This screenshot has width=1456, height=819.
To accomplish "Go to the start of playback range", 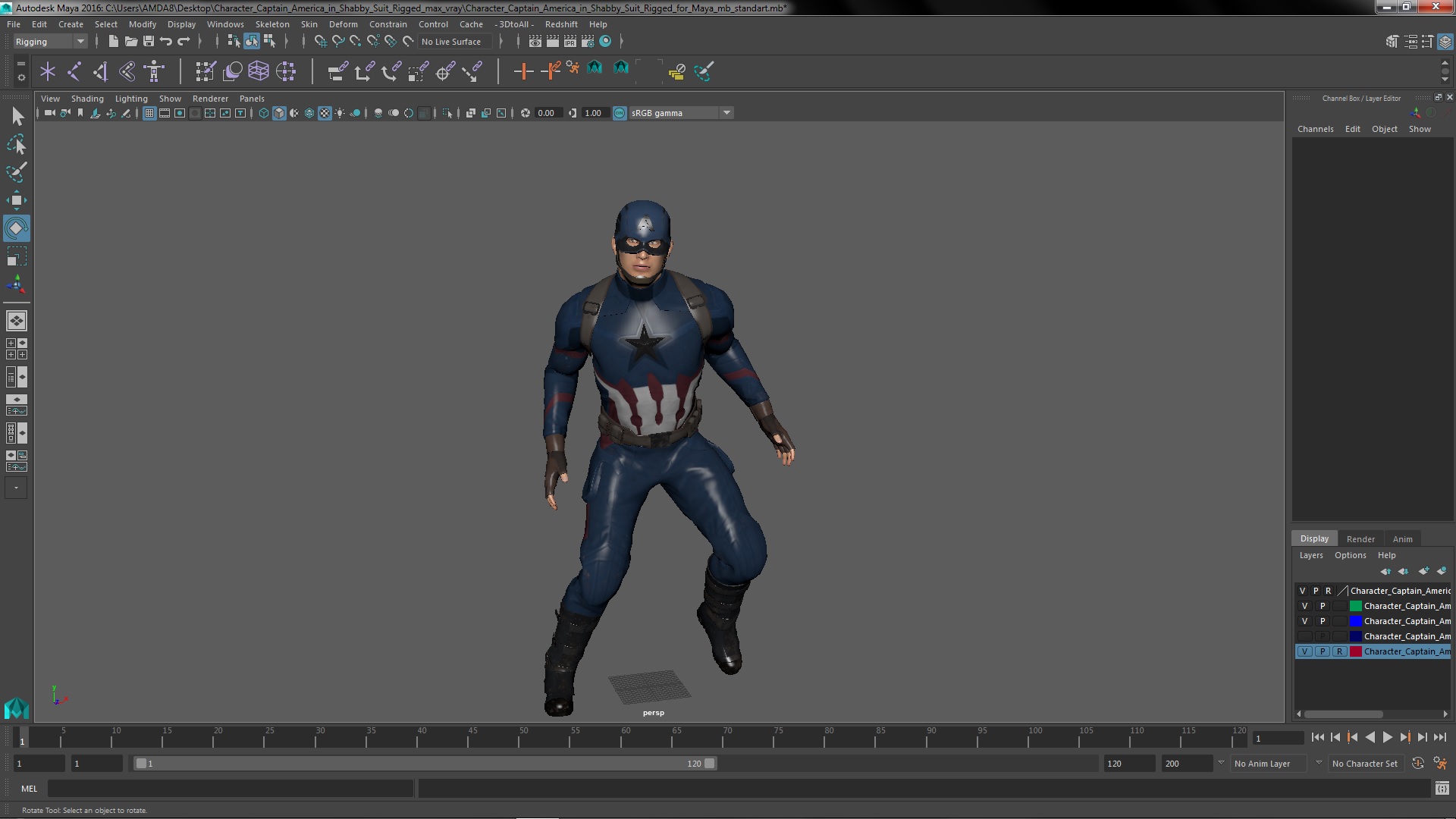I will click(x=1317, y=737).
